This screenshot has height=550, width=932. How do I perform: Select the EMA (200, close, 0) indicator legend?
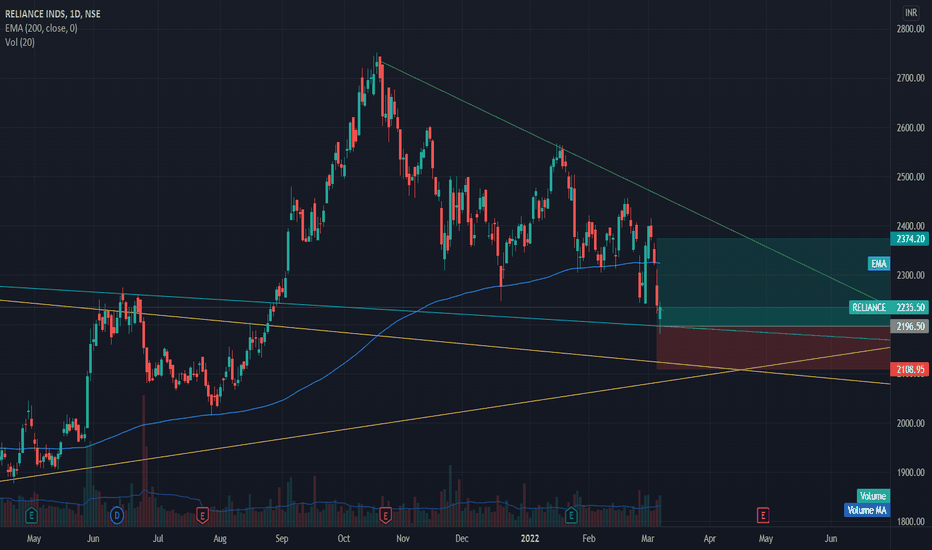pyautogui.click(x=41, y=28)
